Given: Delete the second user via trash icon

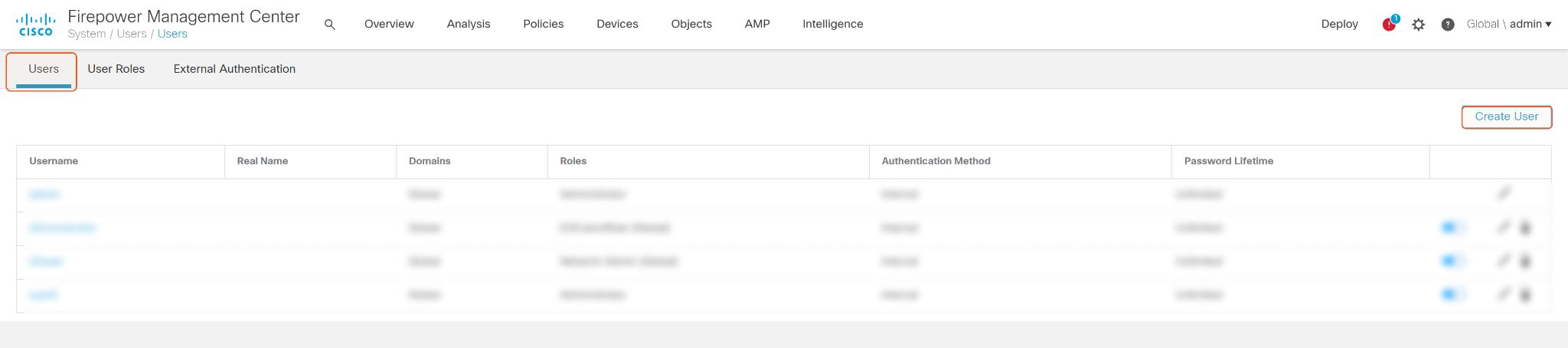Looking at the screenshot, I should (x=1525, y=228).
